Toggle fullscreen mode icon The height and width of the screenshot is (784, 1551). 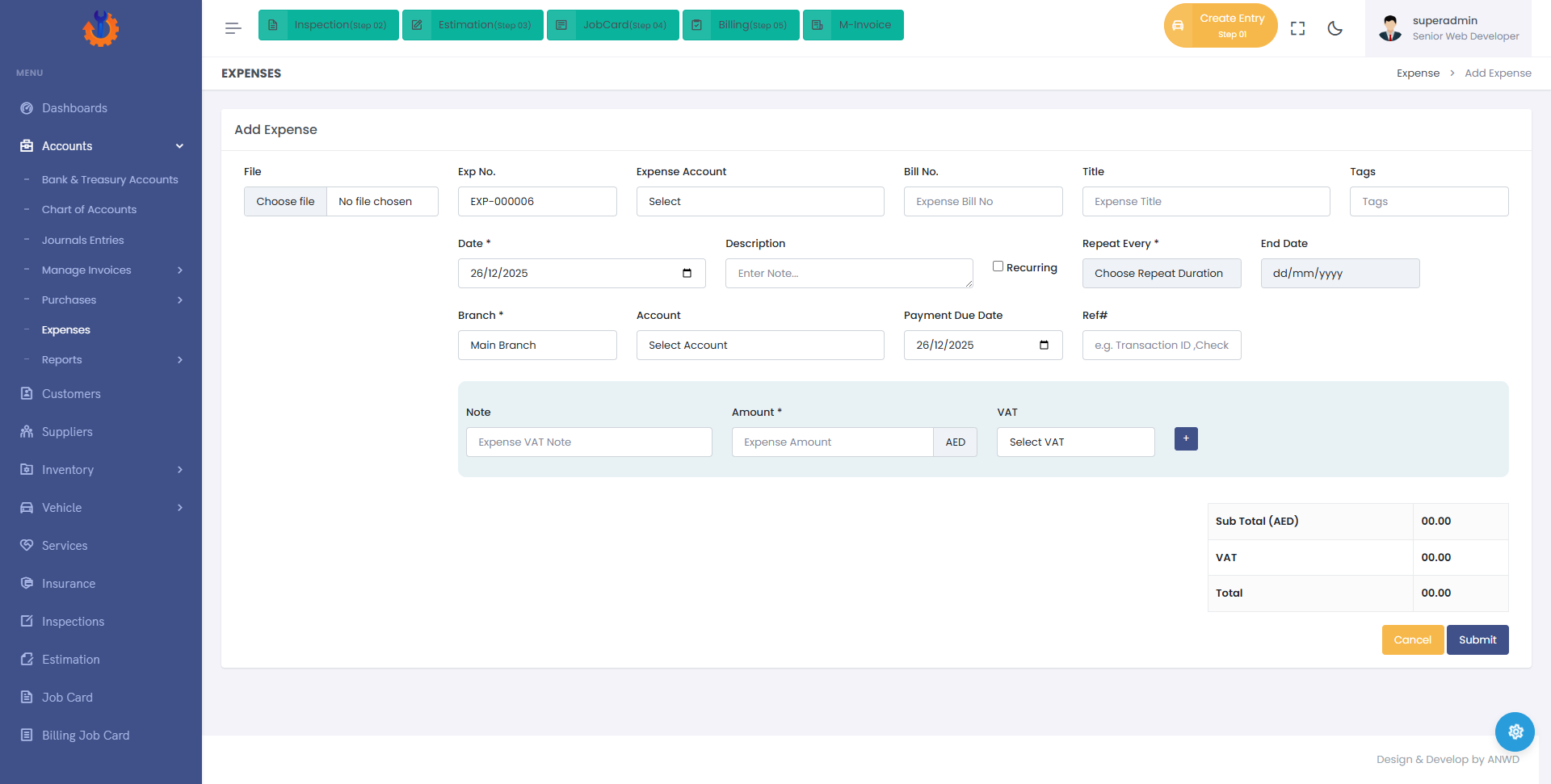[x=1297, y=28]
